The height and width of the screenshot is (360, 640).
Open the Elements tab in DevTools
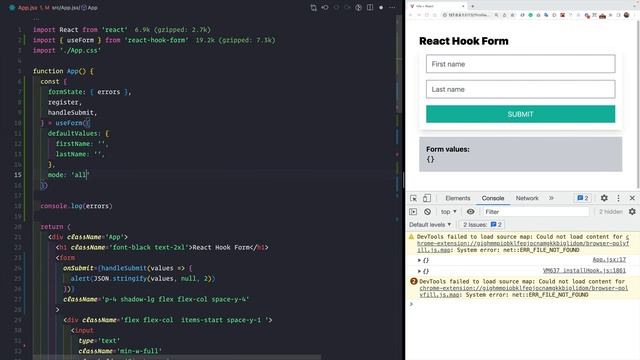tap(458, 198)
